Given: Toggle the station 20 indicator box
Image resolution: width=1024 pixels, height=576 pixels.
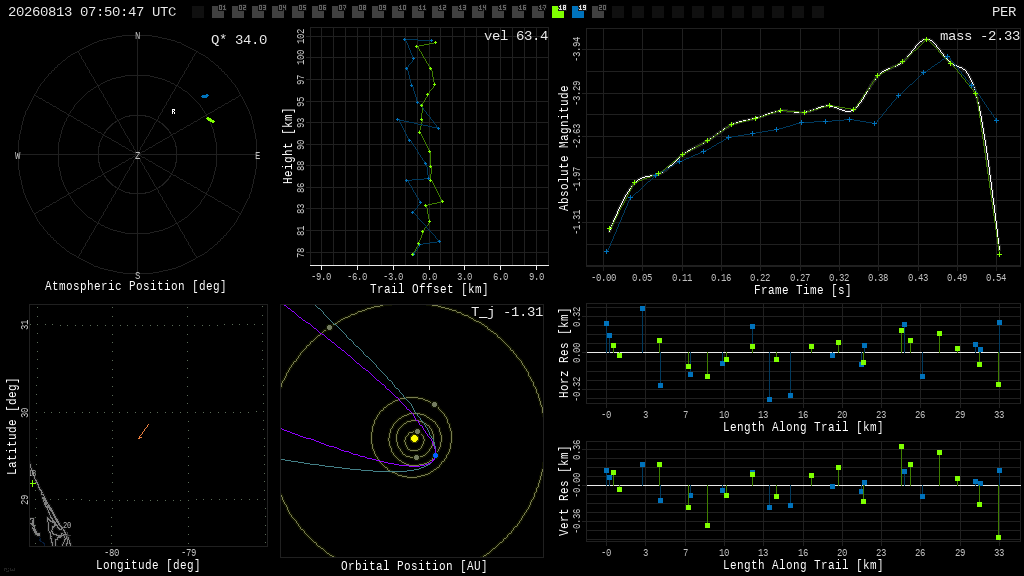Looking at the screenshot, I should pyautogui.click(x=599, y=12).
